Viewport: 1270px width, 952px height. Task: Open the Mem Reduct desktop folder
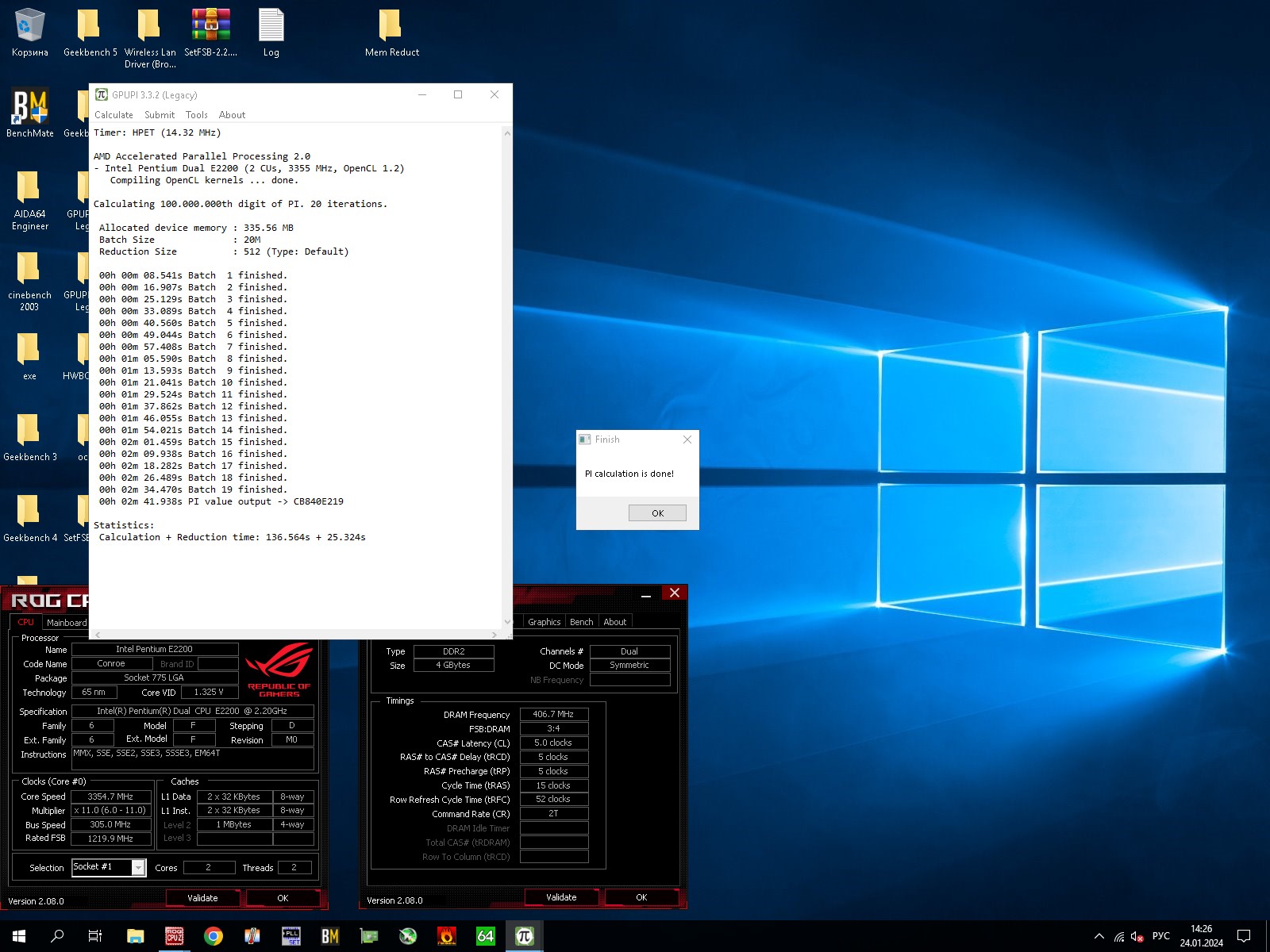click(x=391, y=33)
